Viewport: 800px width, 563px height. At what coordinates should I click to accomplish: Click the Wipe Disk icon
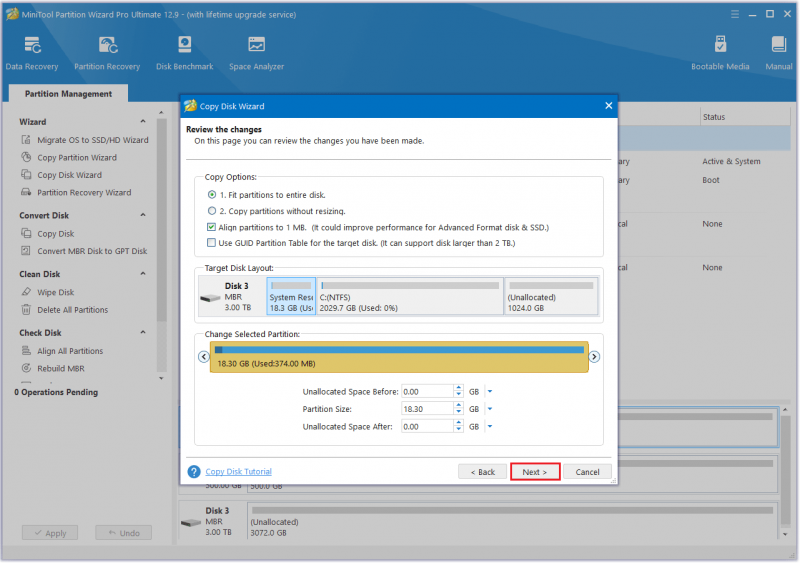coord(26,292)
